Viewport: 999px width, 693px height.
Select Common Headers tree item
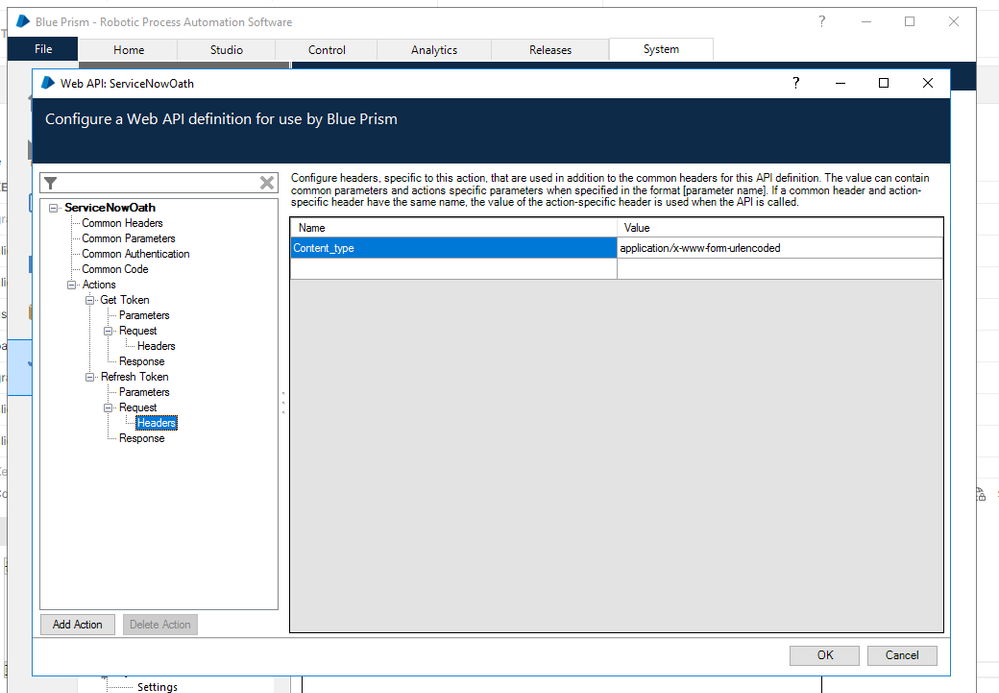click(122, 223)
